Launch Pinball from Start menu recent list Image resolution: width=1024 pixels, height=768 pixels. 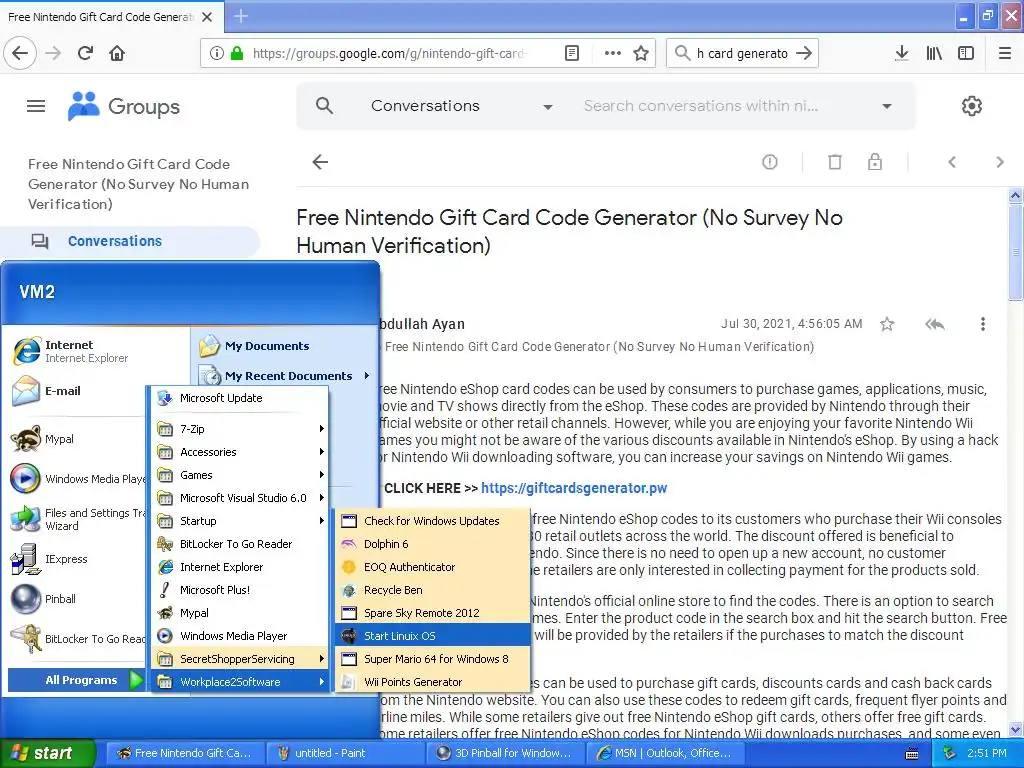point(76,599)
